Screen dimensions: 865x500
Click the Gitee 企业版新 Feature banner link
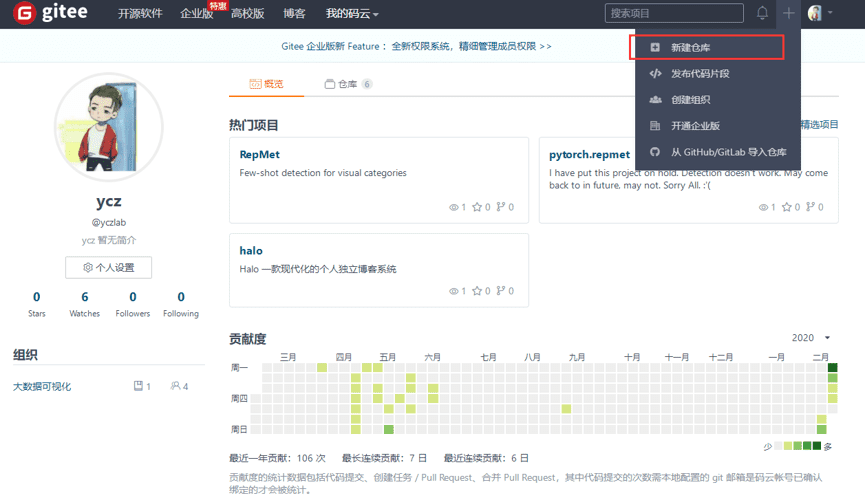417,46
